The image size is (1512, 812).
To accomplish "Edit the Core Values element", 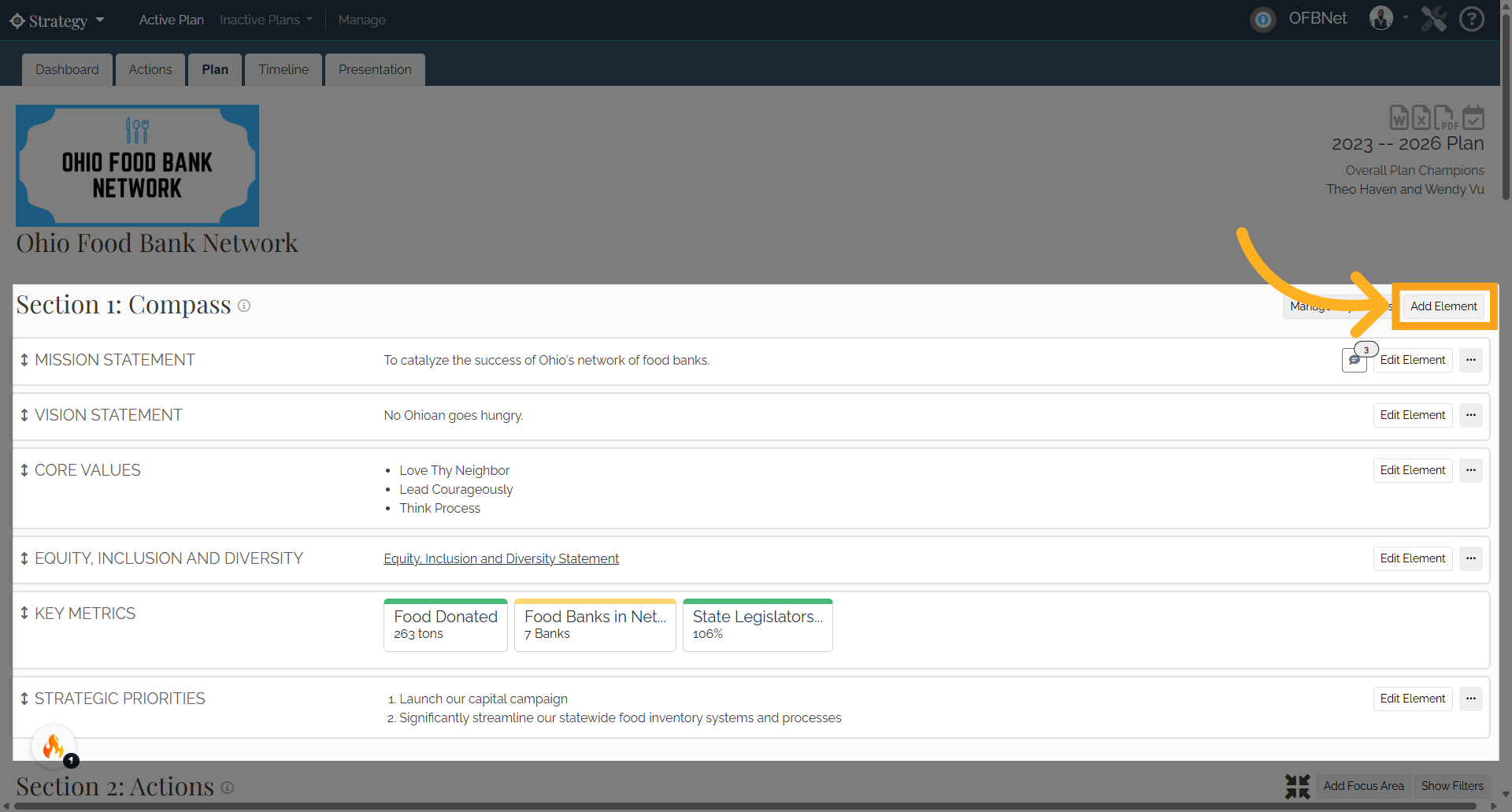I will tap(1413, 470).
